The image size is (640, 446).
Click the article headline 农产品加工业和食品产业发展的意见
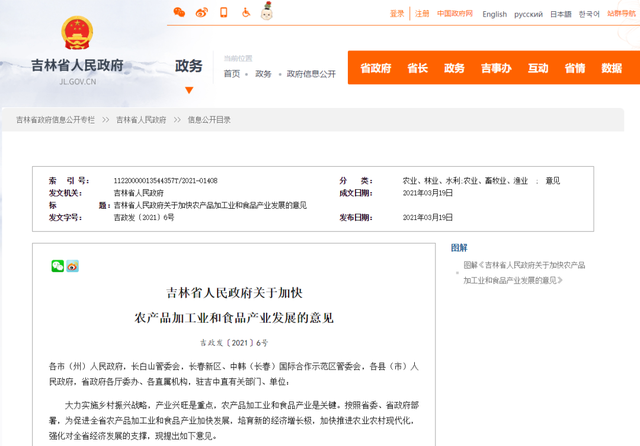234,318
